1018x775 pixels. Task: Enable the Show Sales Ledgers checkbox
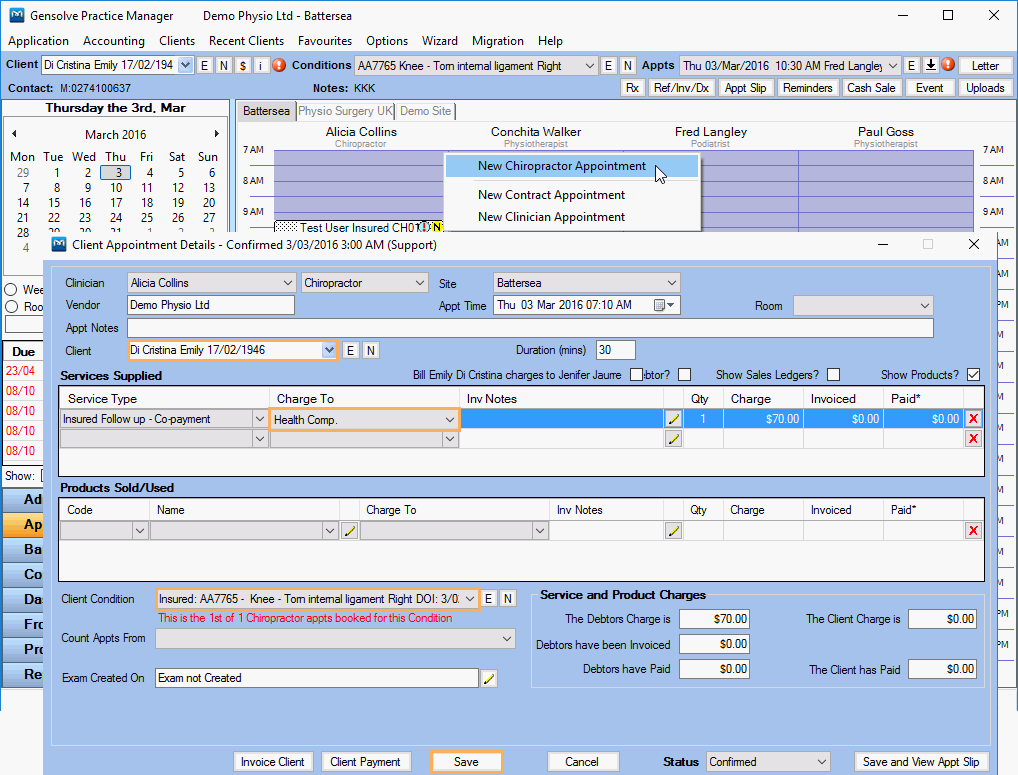click(833, 372)
